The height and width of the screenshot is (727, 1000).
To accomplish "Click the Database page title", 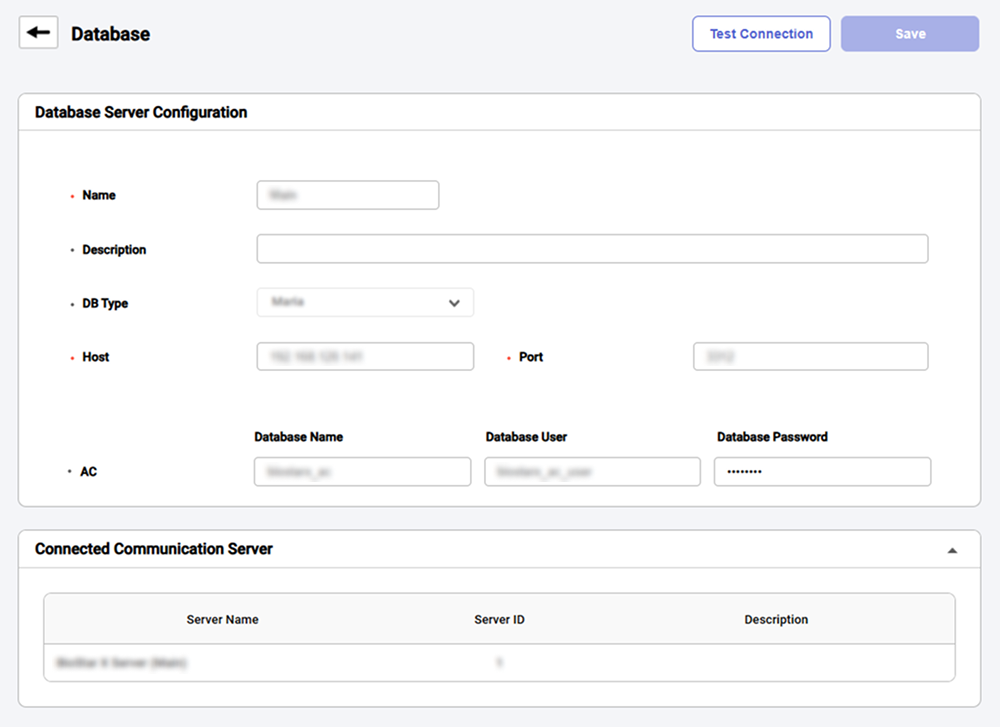I will click(x=110, y=34).
